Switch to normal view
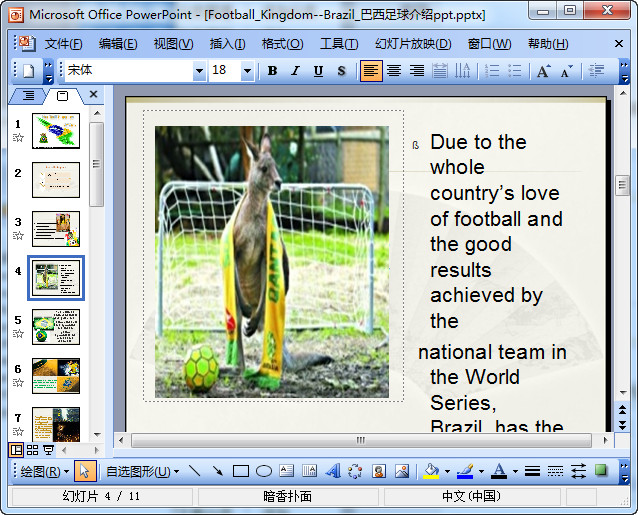This screenshot has height=515, width=638. coord(16,450)
